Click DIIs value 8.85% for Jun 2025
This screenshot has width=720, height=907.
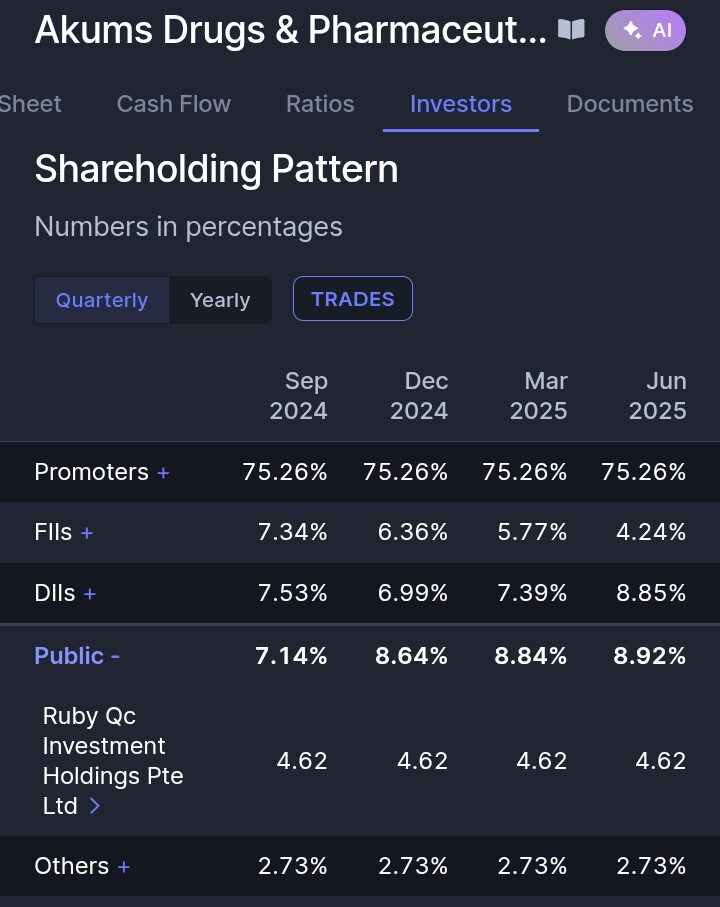click(651, 592)
